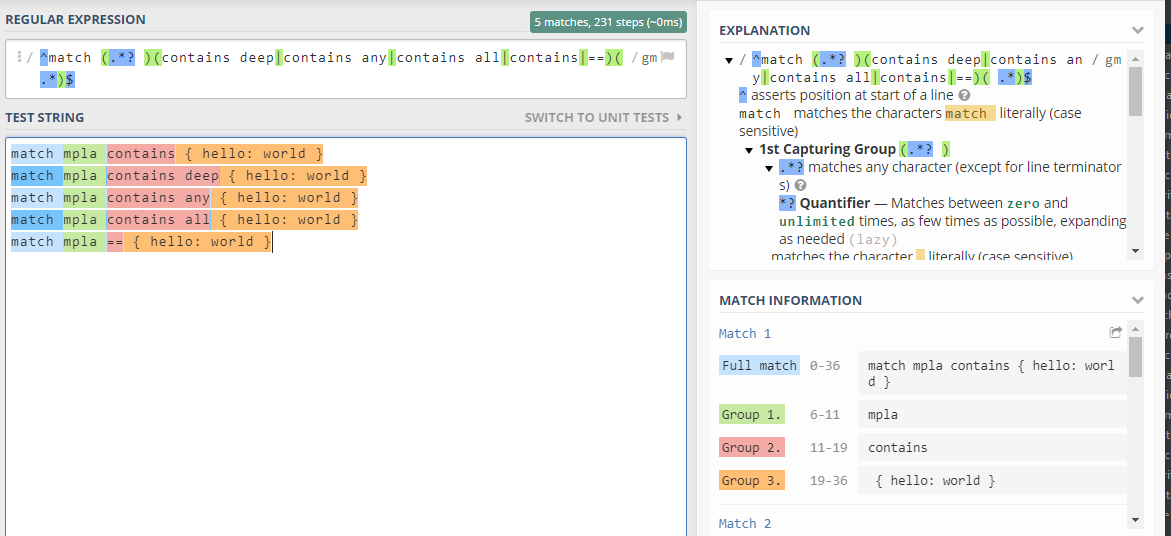This screenshot has height=536, width=1171.
Task: Click the "TEST STRING" heading
Action: tap(45, 117)
